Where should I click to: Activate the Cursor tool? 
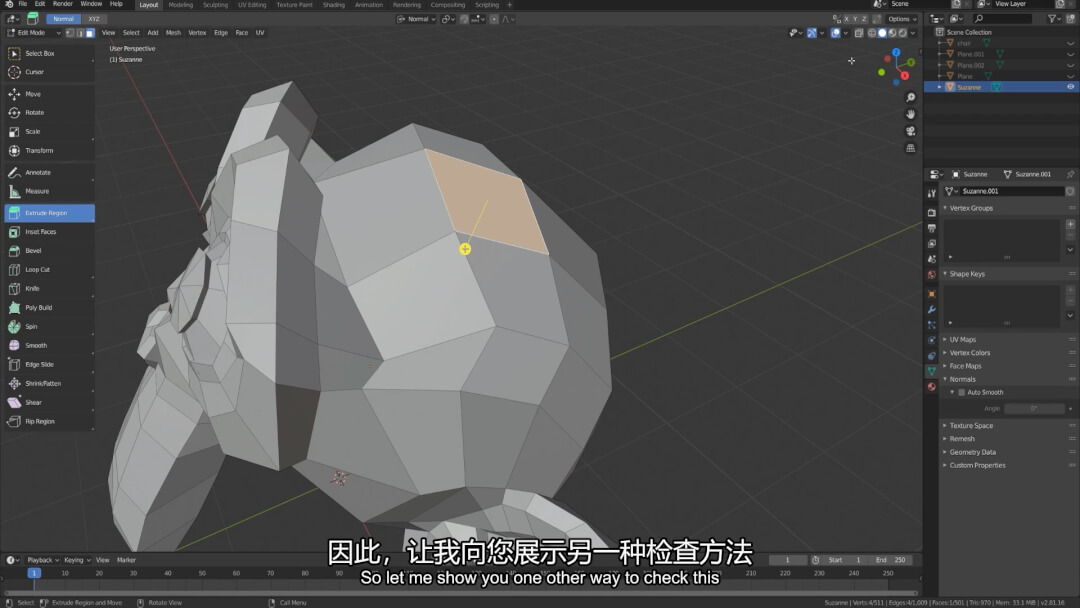[49, 72]
